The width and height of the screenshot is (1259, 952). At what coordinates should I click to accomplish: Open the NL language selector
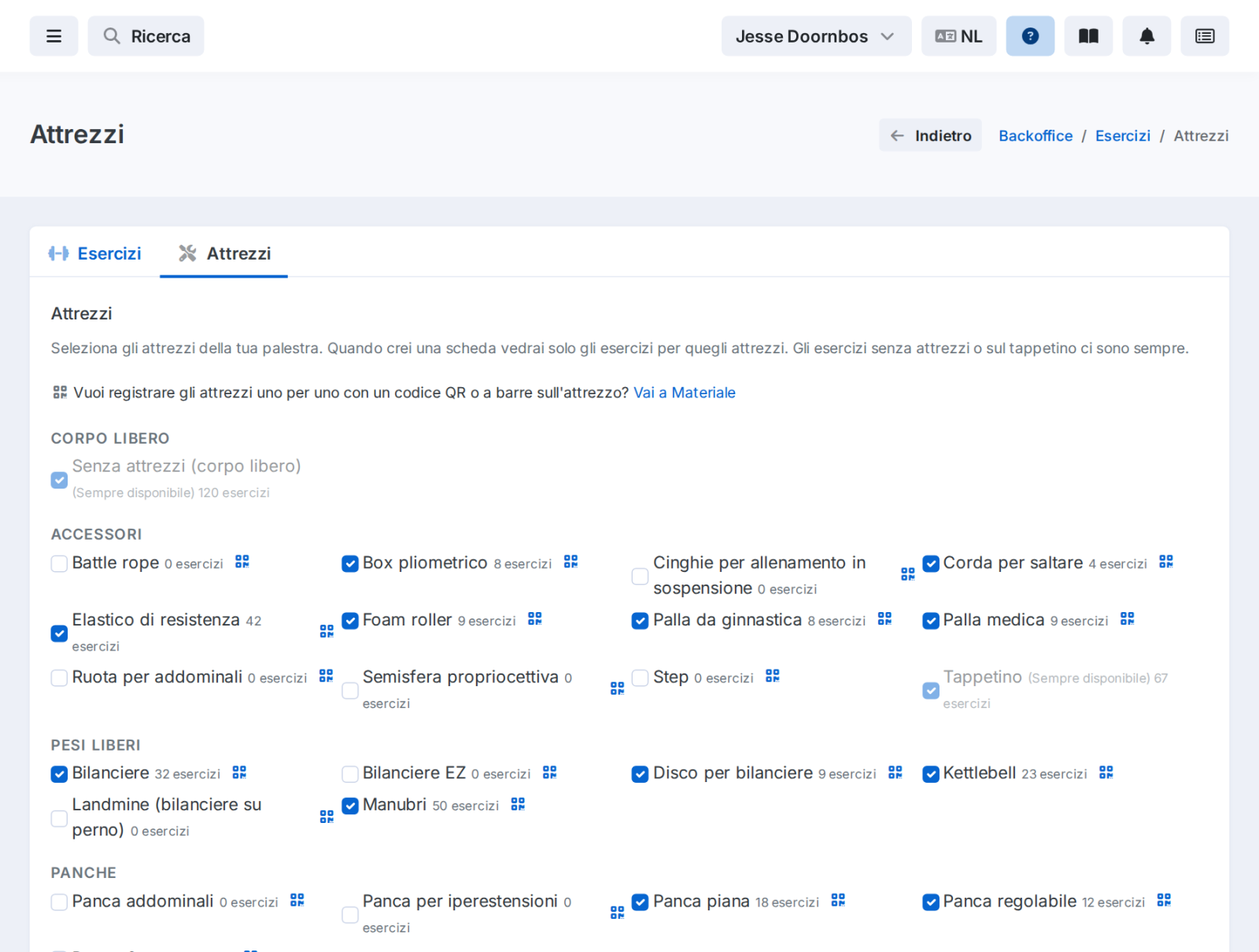[958, 36]
